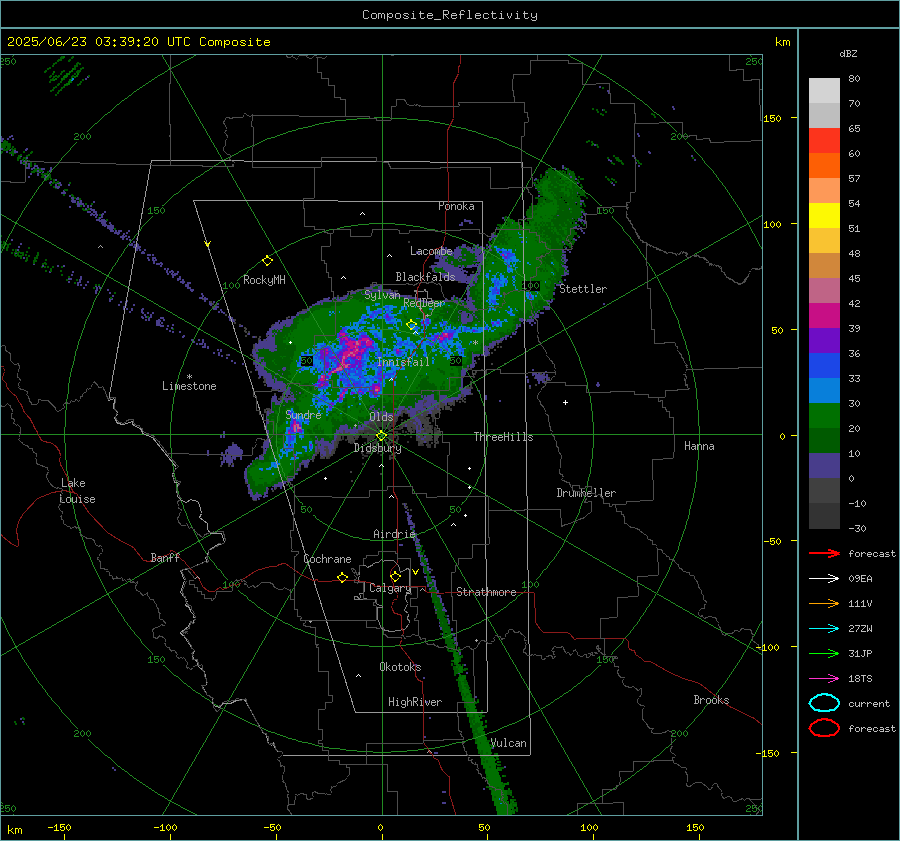This screenshot has width=900, height=841.
Task: Select the dark gray -30 to -10 dBZ swatch
Action: point(824,516)
